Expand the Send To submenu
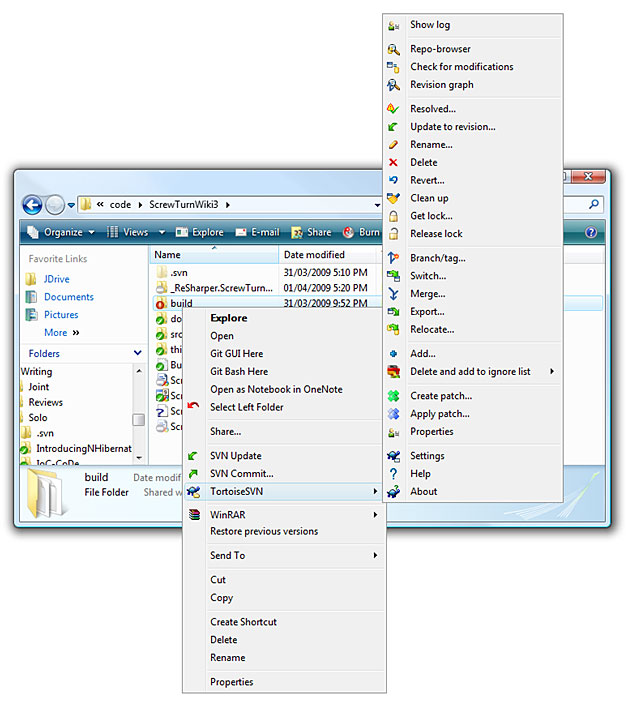Image resolution: width=628 pixels, height=710 pixels. tap(375, 556)
